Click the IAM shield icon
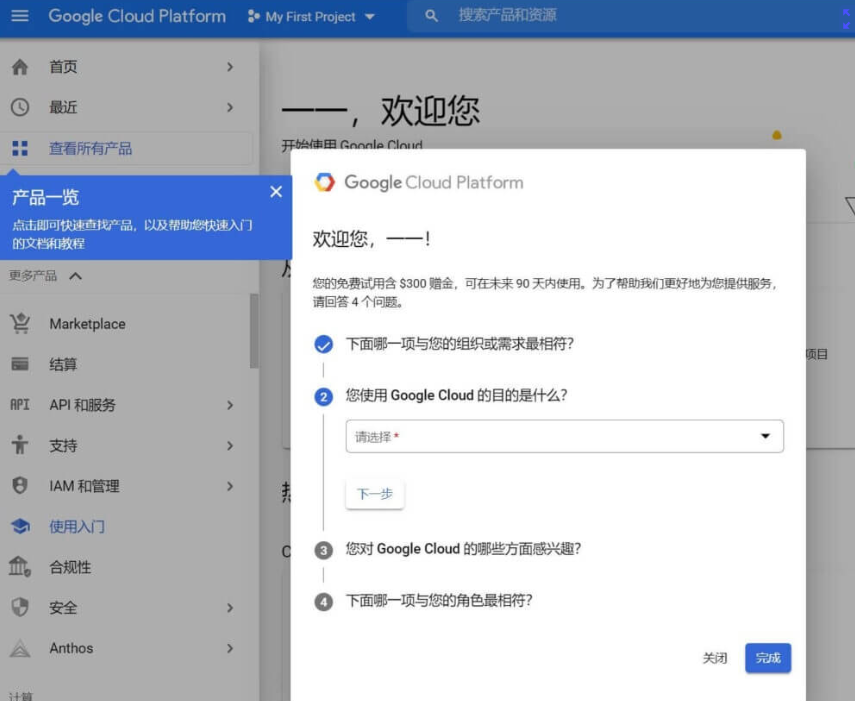The height and width of the screenshot is (701, 855). tap(20, 485)
